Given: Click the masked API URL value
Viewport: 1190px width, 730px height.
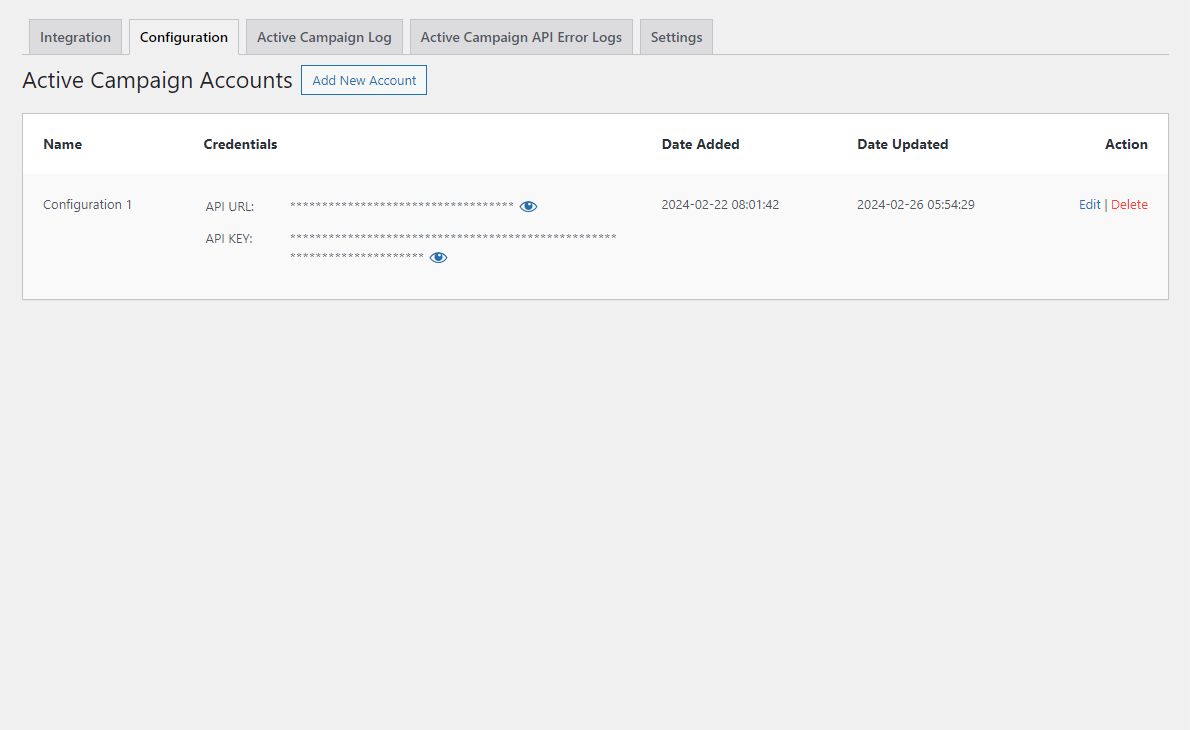Looking at the screenshot, I should 401,206.
